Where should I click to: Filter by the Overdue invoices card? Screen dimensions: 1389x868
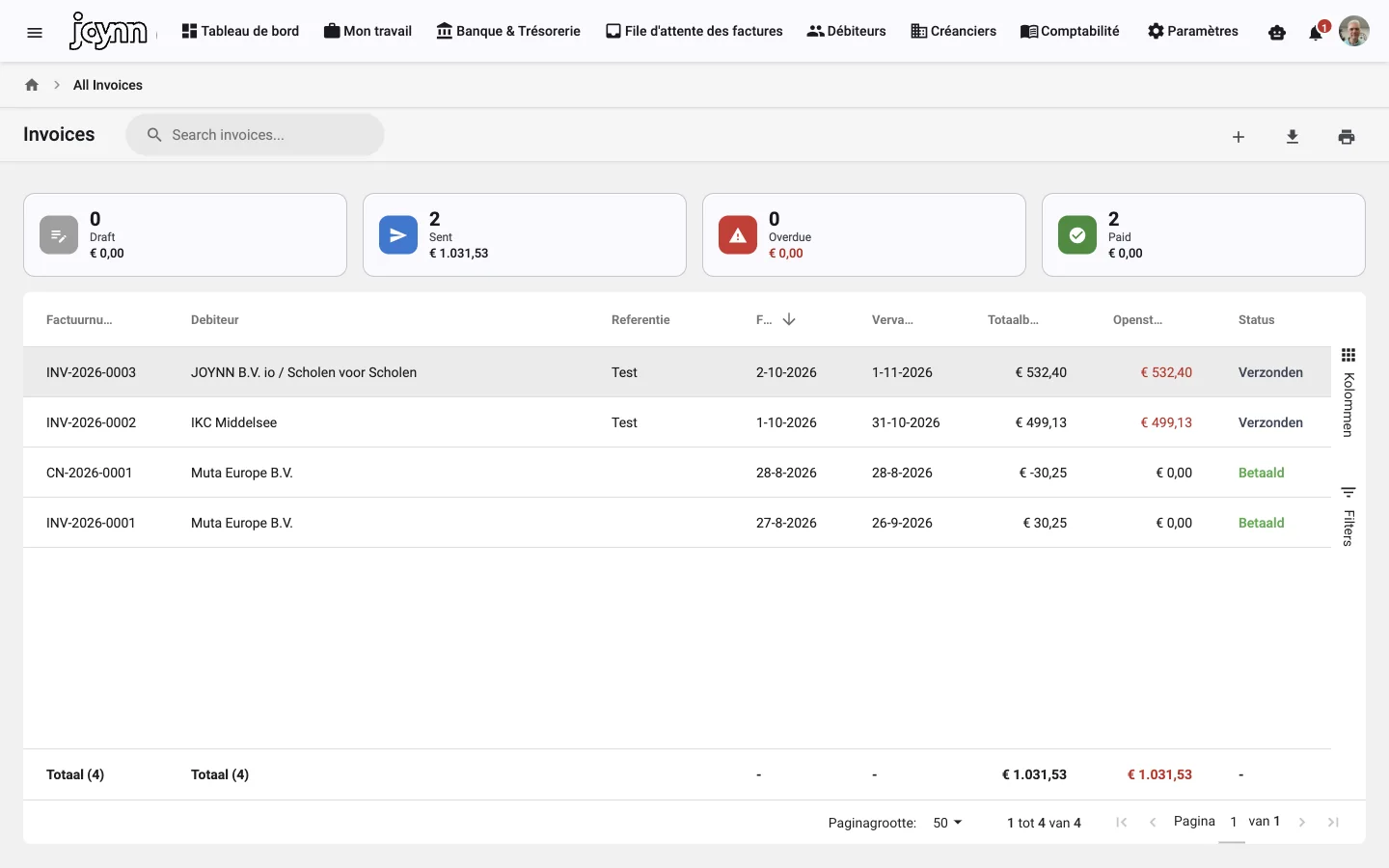click(864, 235)
